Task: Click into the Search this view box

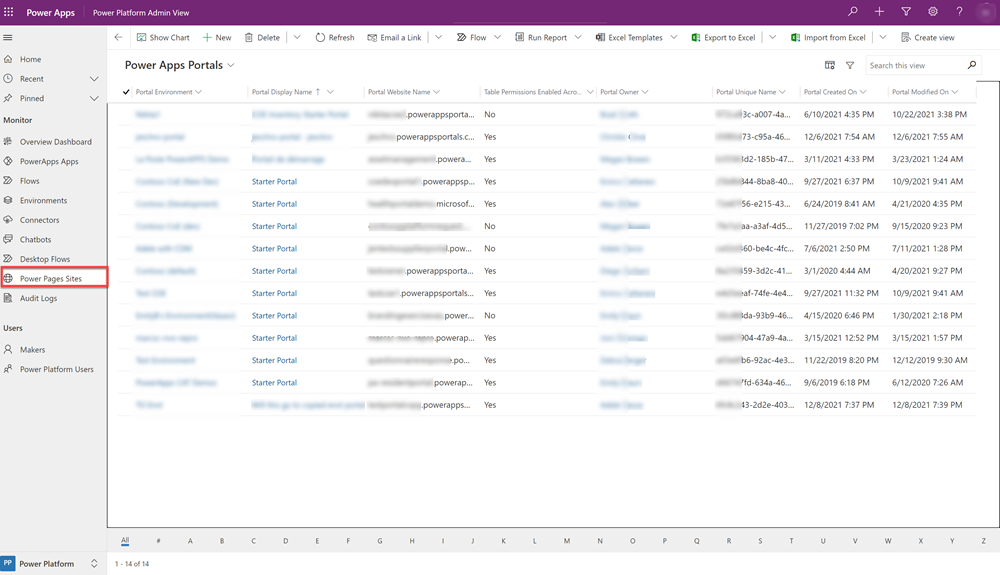Action: [916, 65]
